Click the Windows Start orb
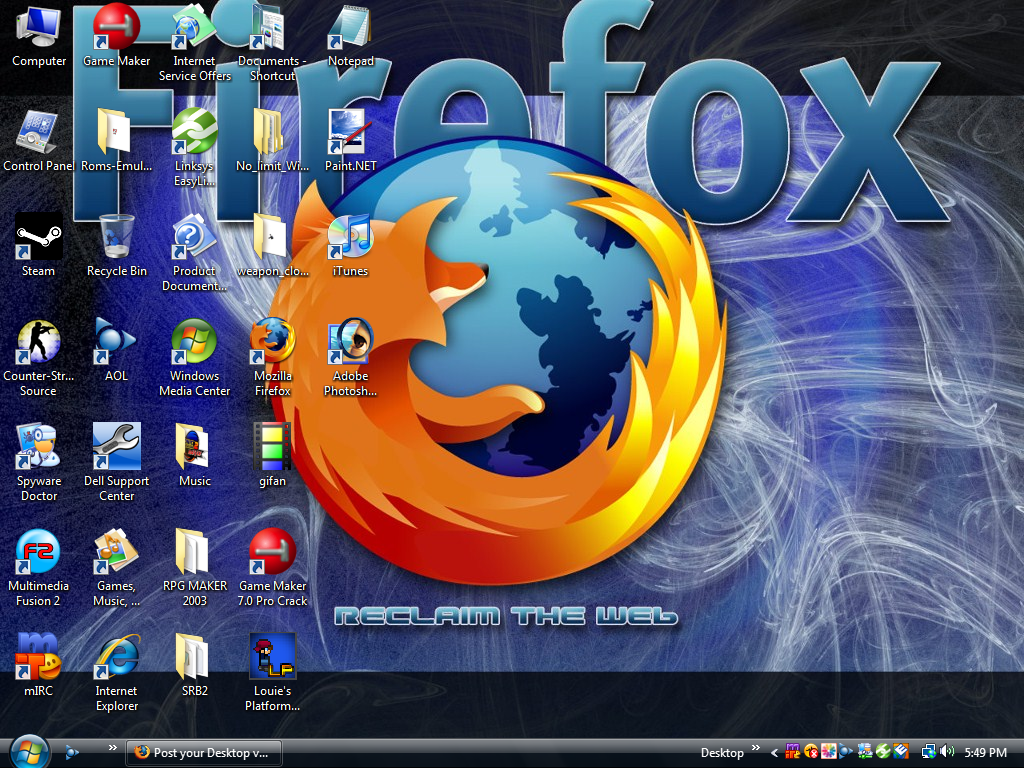Screen dimensions: 1024x768 (x=28, y=752)
